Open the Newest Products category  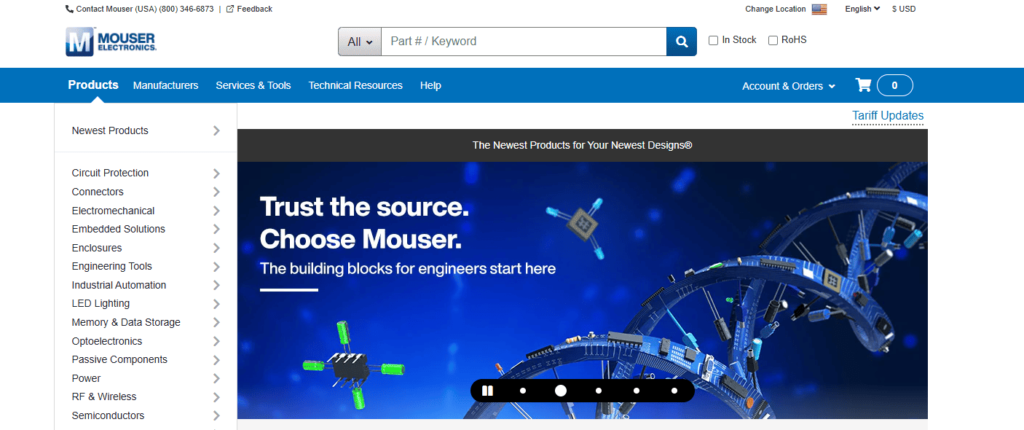tap(110, 131)
